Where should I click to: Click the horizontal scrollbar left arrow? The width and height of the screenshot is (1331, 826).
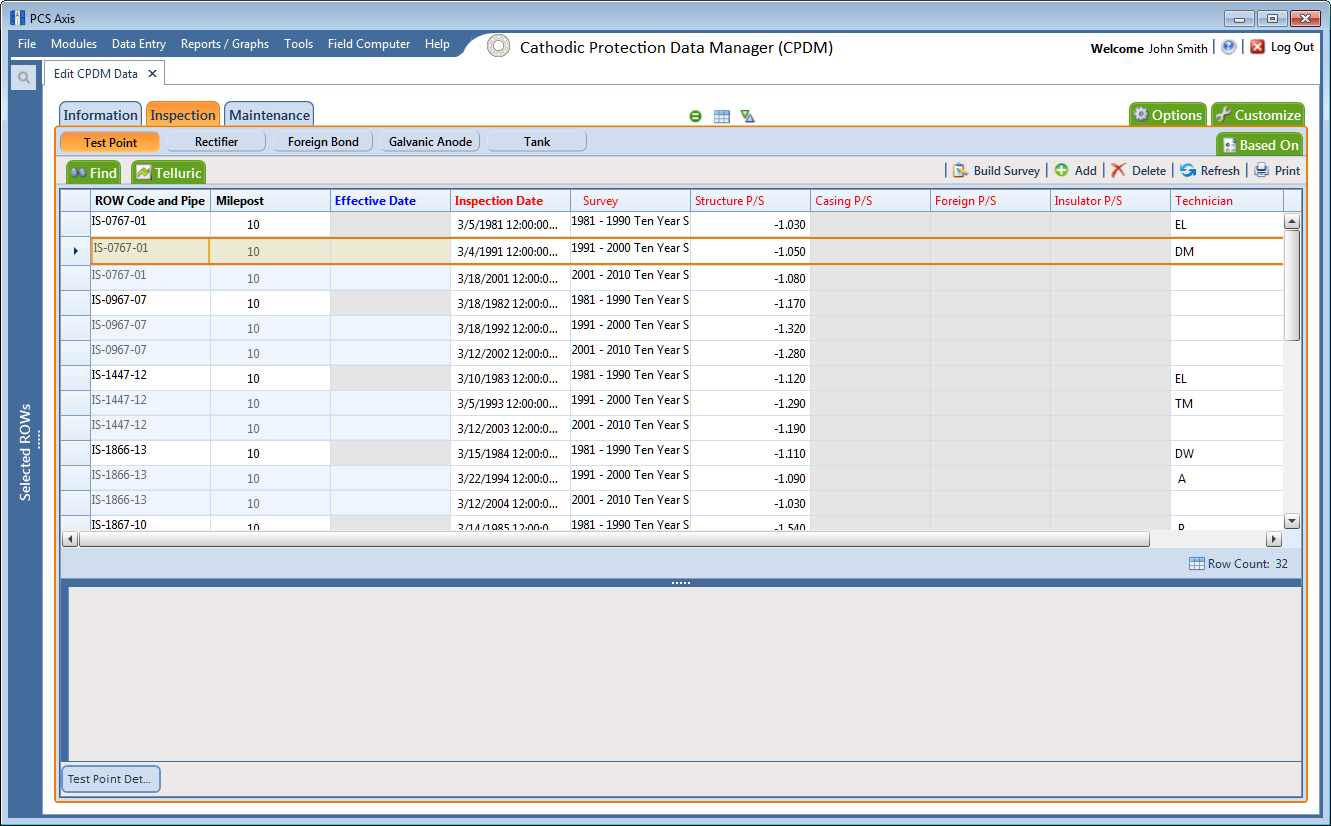pyautogui.click(x=69, y=539)
